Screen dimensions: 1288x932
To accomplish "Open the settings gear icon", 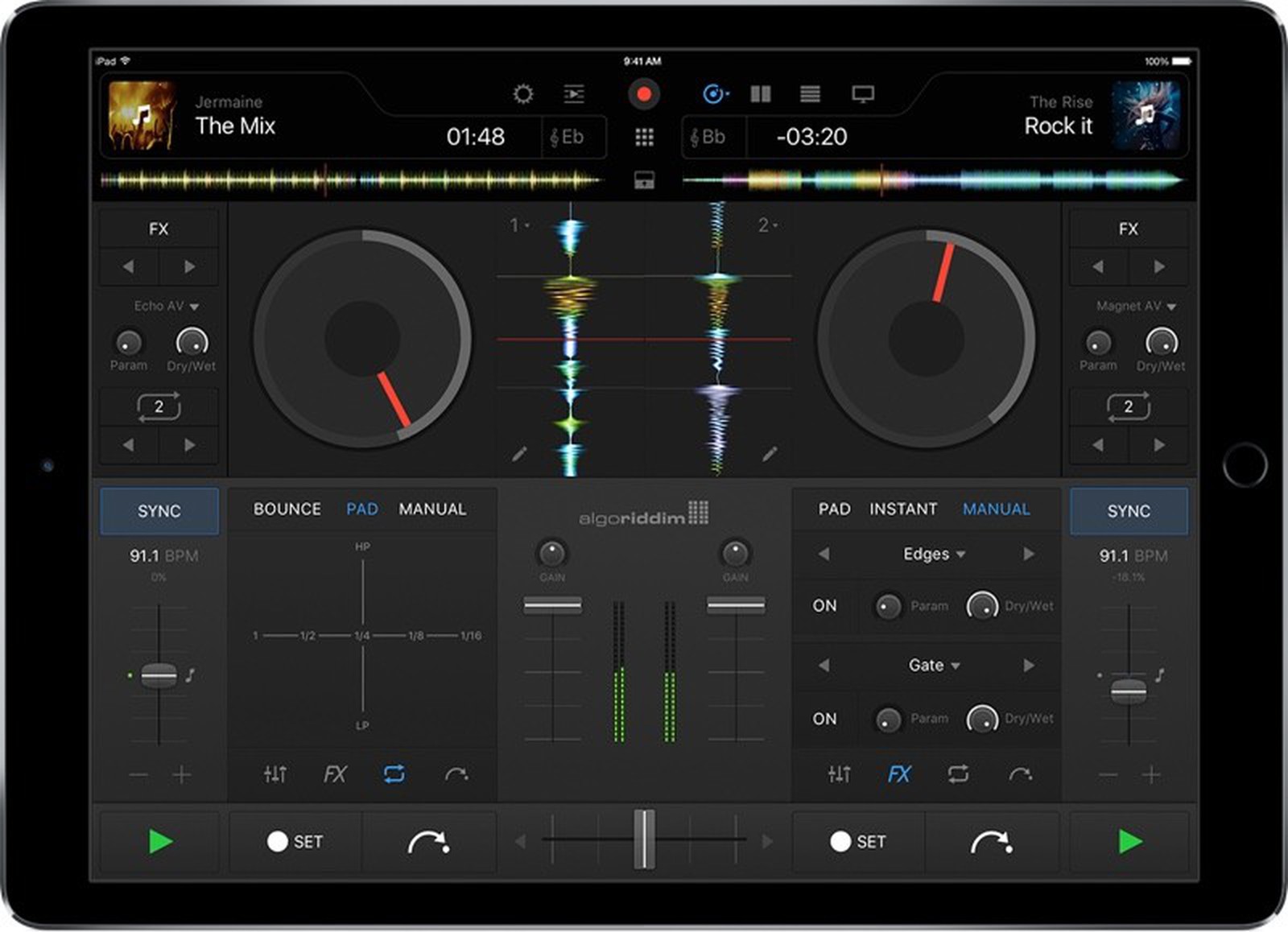I will point(524,93).
